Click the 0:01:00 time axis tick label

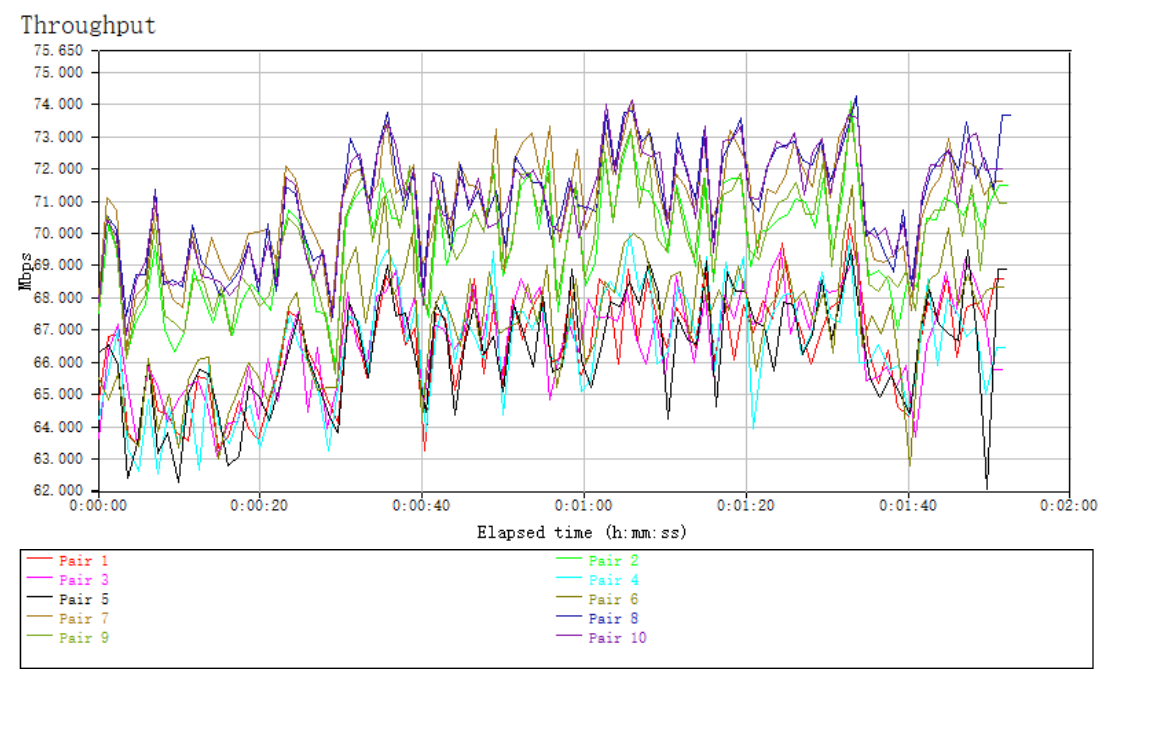pos(584,506)
